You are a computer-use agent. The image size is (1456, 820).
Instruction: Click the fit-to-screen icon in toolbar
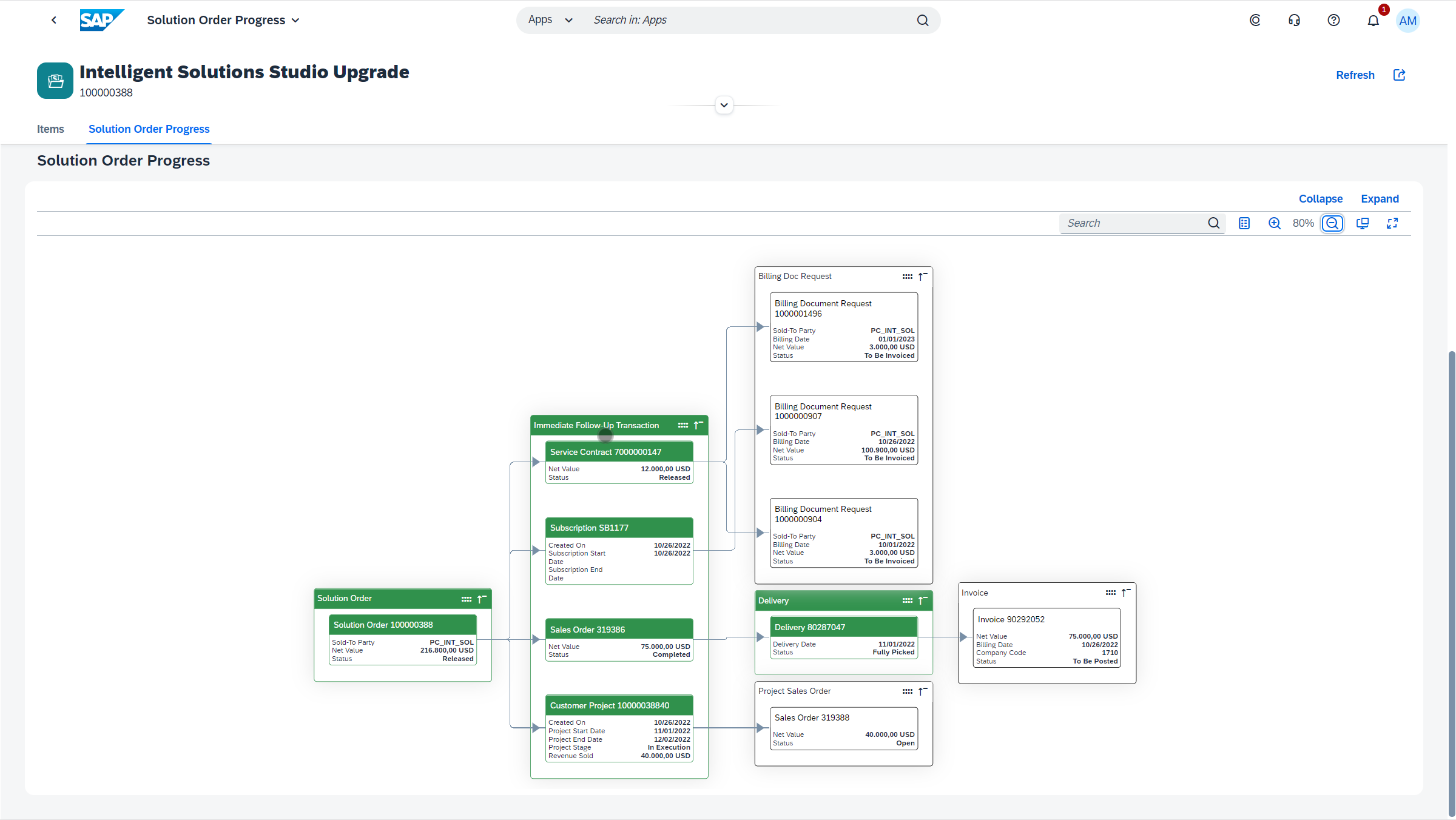coord(1363,223)
